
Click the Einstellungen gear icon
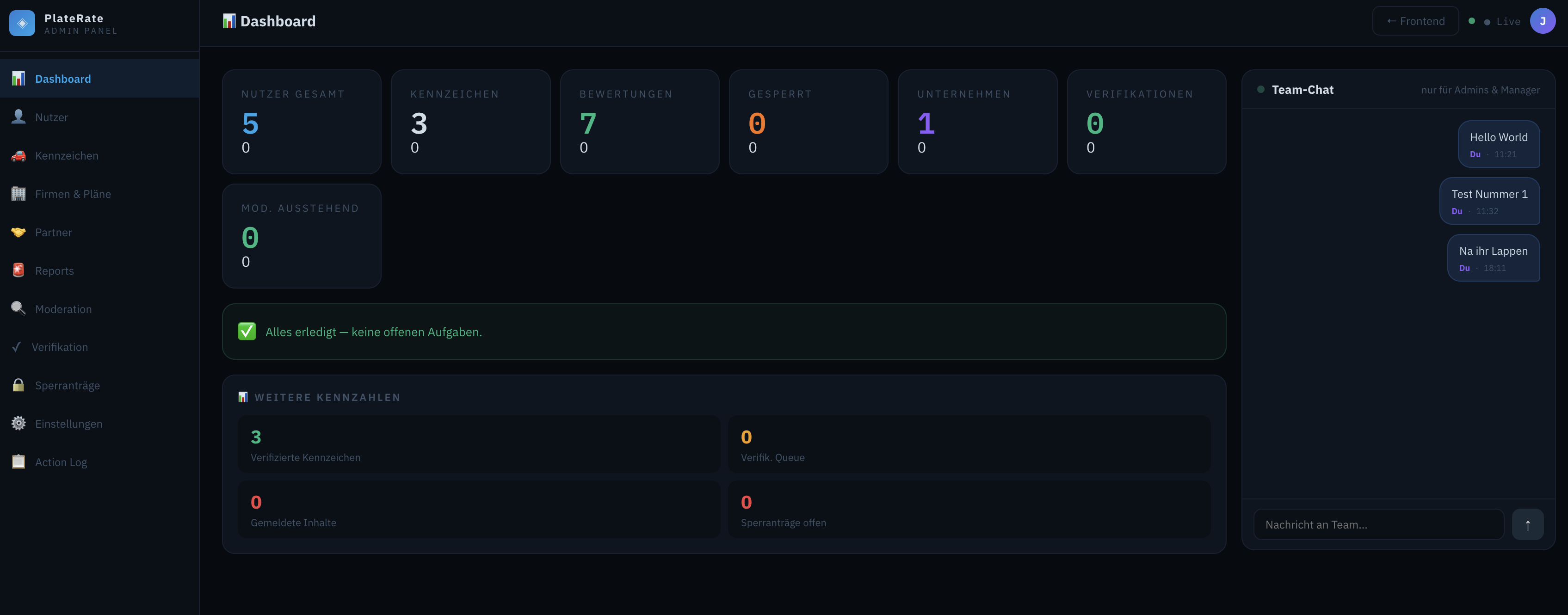[x=18, y=424]
